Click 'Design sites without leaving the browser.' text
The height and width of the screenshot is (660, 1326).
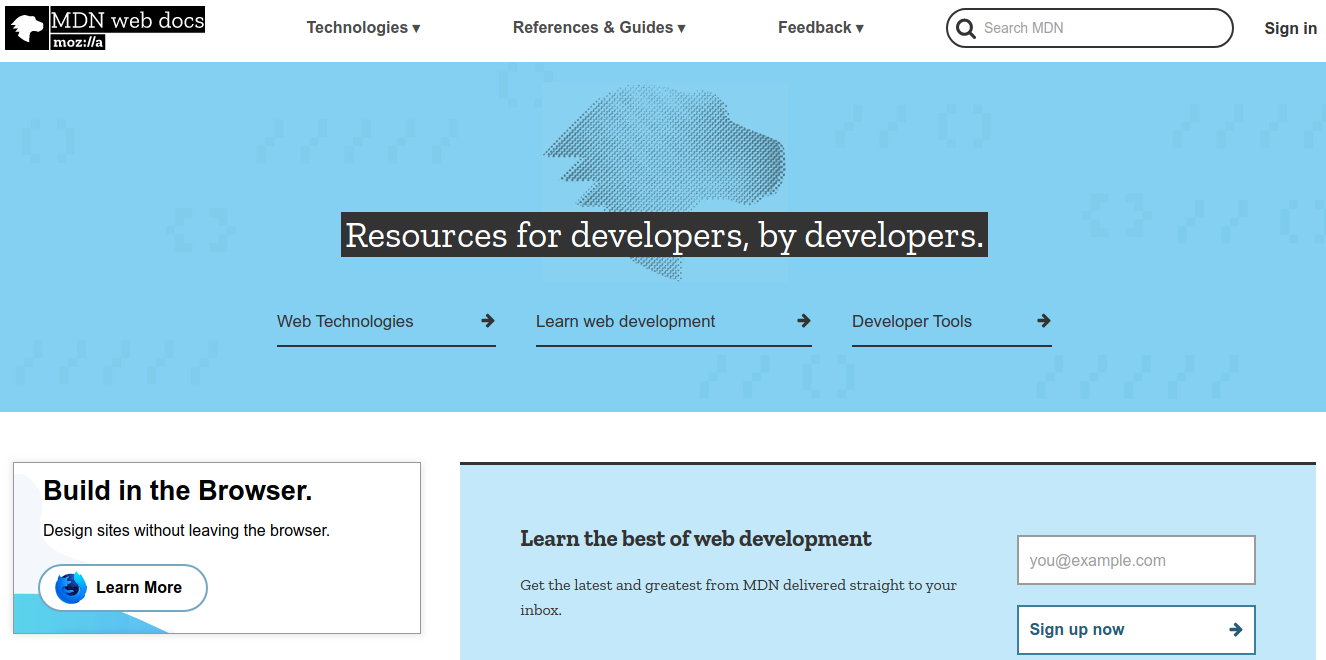(x=186, y=530)
